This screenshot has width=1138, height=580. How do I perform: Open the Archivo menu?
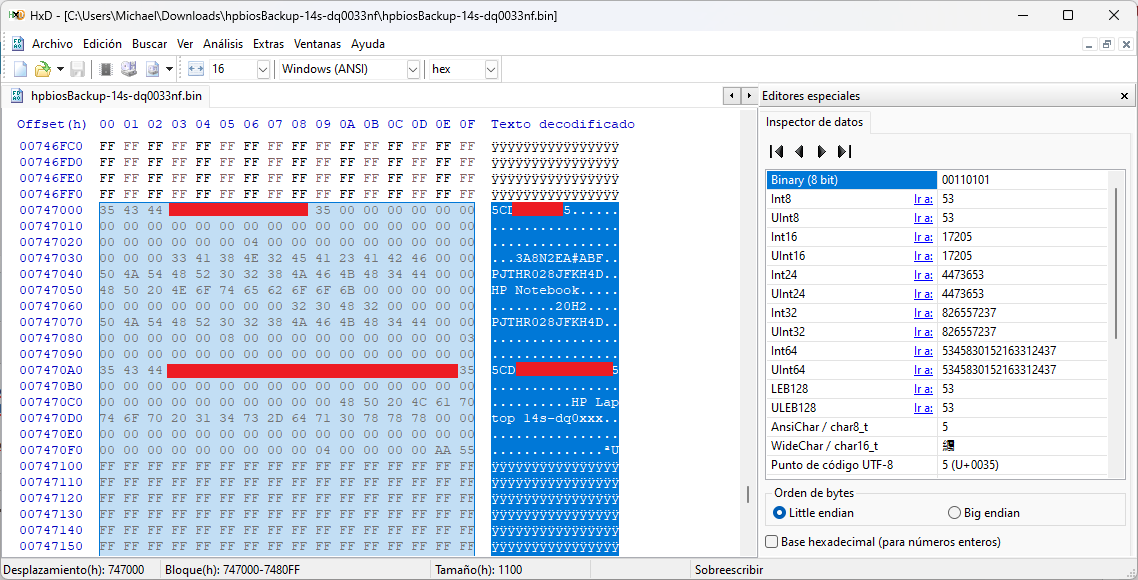coord(52,44)
